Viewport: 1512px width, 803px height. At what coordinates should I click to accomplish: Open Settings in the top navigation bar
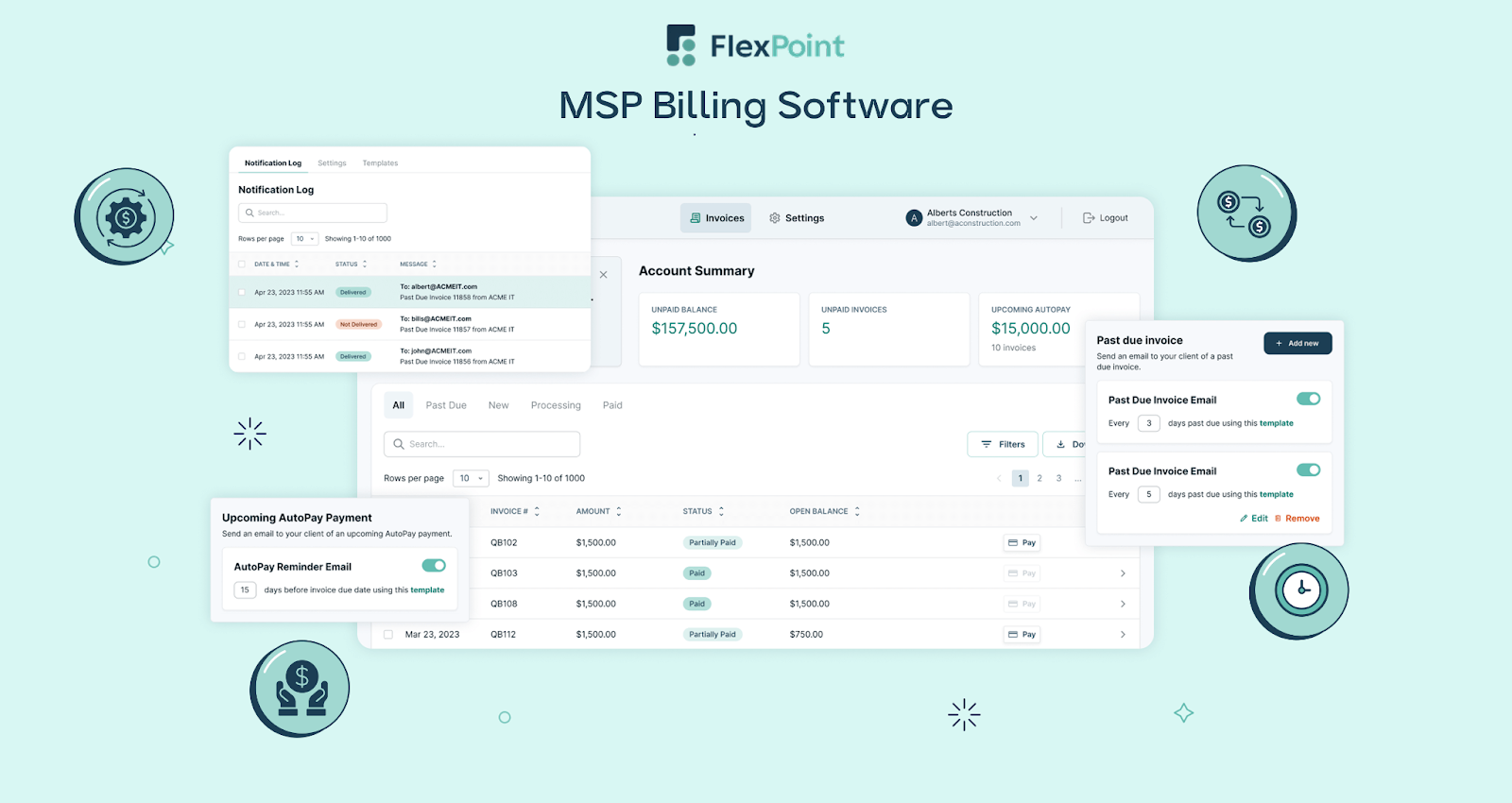[797, 218]
